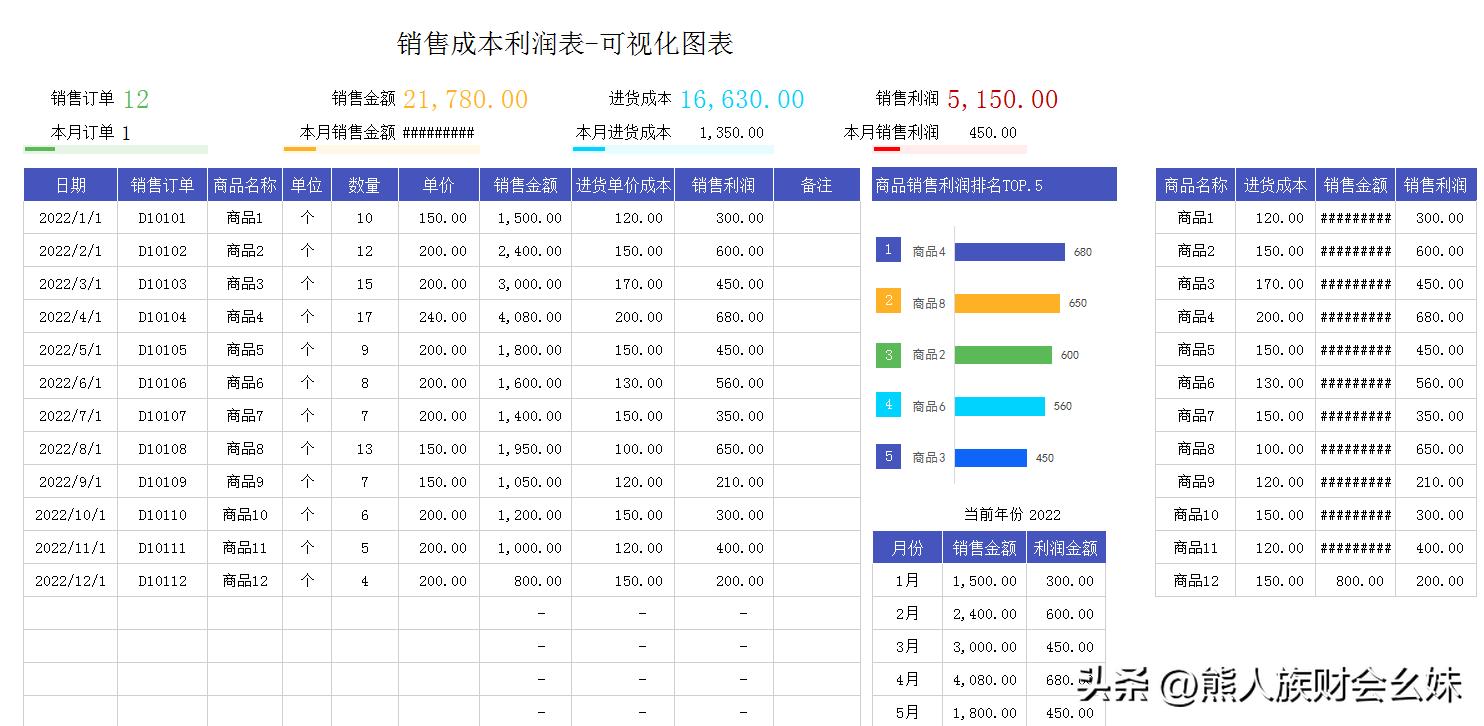Click the rank 1 blue badge in the chart
Viewport: 1484px width, 726px height.
click(888, 250)
